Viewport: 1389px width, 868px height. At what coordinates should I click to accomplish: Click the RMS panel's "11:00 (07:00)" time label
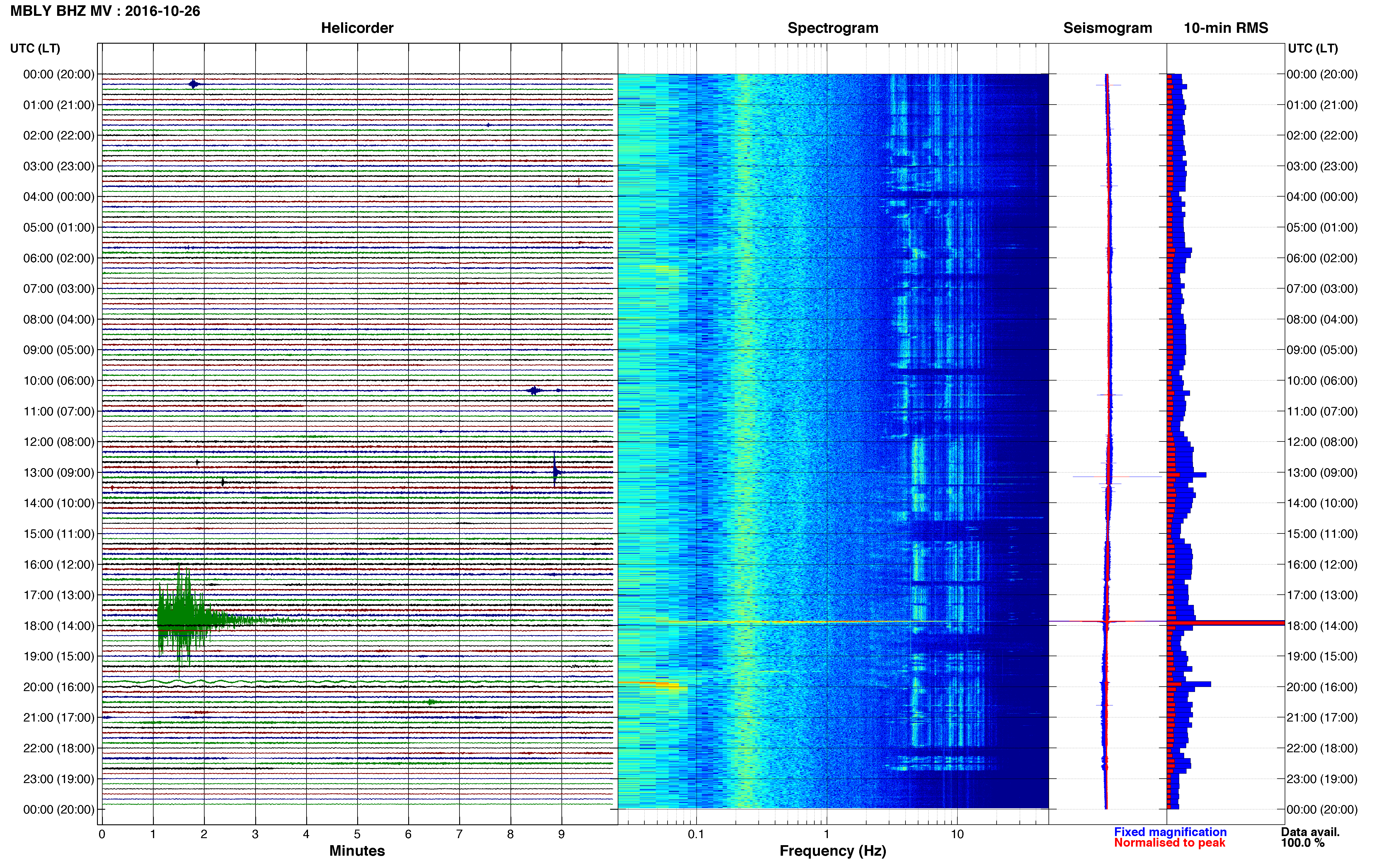point(1322,412)
